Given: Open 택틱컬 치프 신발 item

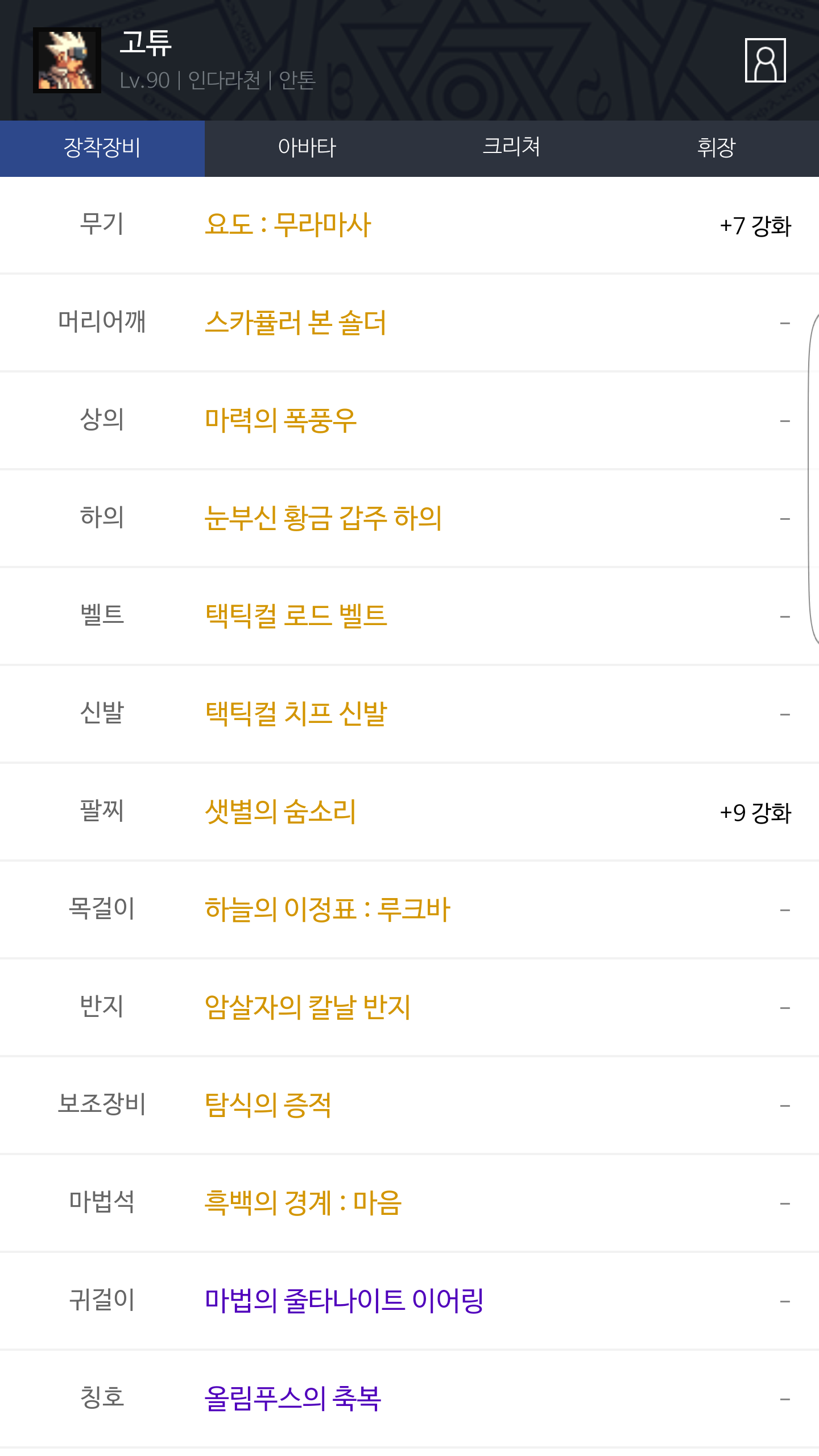Looking at the screenshot, I should click(x=296, y=714).
